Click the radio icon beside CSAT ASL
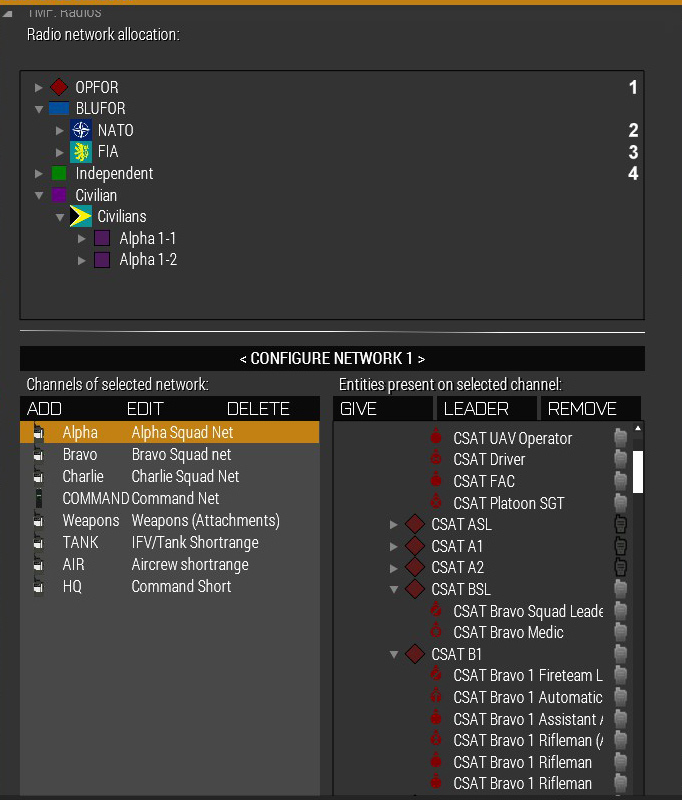Screen dimensions: 682x800 click(620, 524)
